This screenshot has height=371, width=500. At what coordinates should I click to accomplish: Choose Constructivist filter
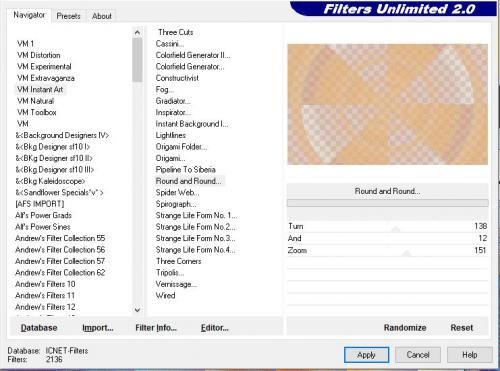(x=177, y=78)
